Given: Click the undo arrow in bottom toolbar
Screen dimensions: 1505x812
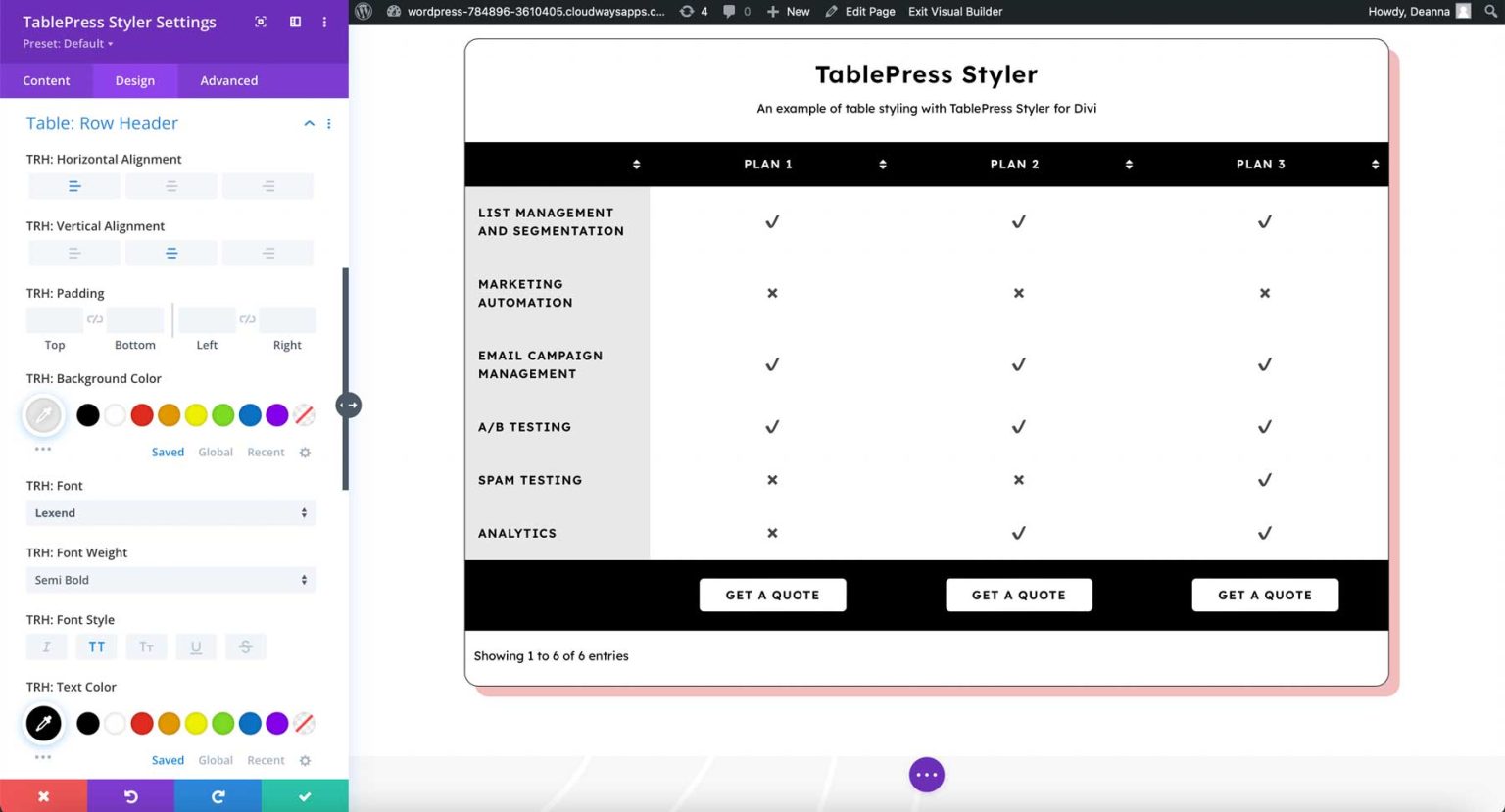Looking at the screenshot, I should (130, 795).
